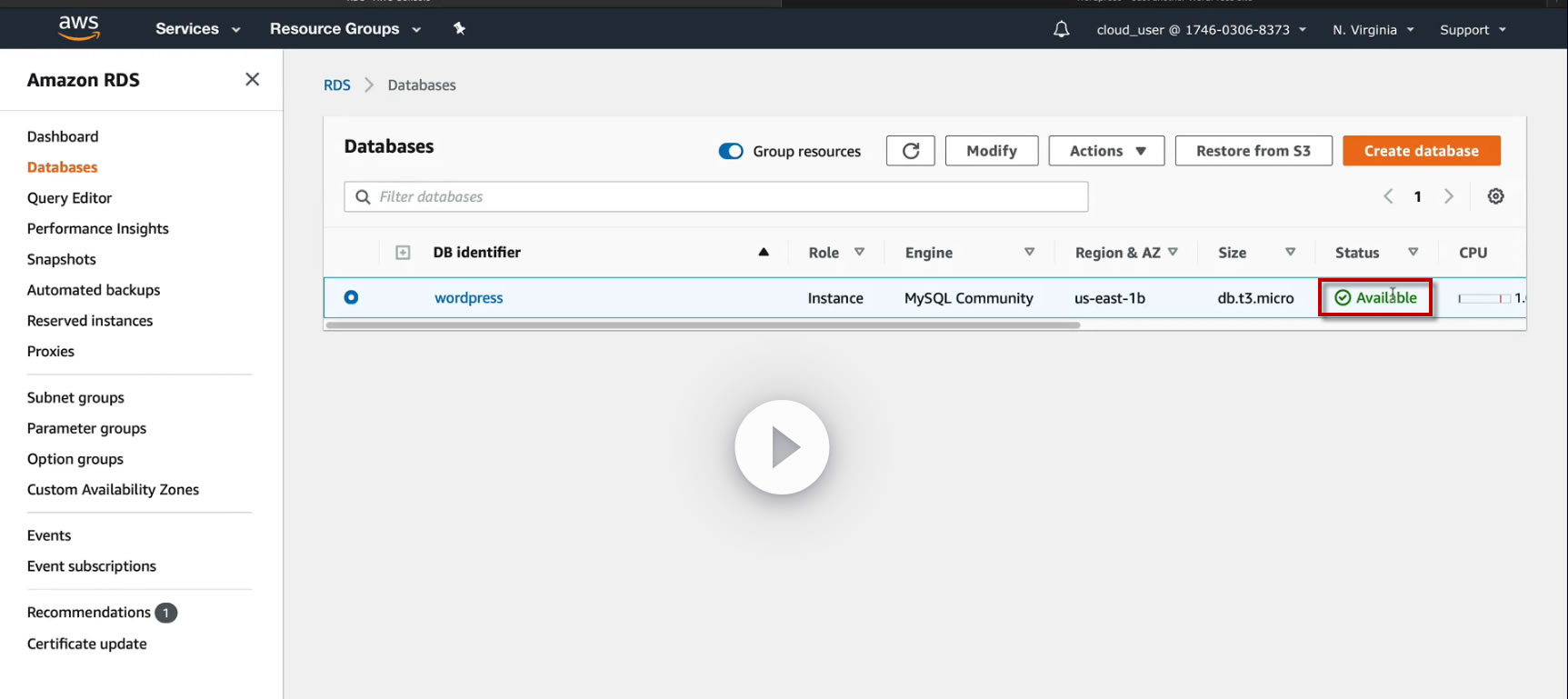Open Certificate update in the sidebar
This screenshot has height=699, width=1568.
click(87, 644)
